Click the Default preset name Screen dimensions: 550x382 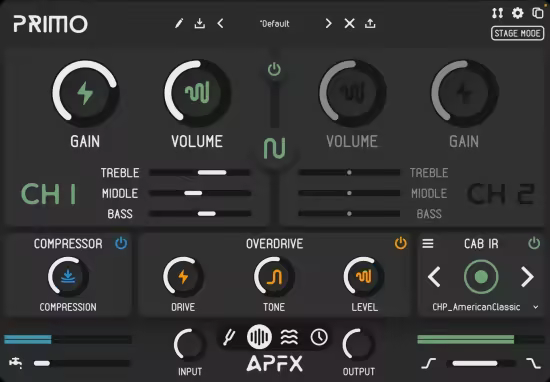(275, 24)
